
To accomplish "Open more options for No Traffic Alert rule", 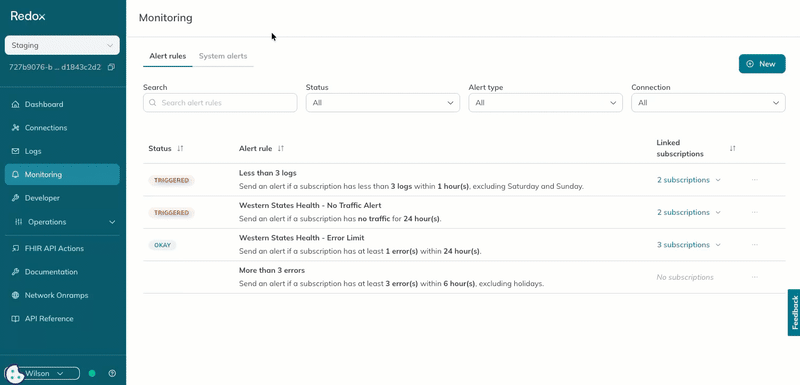I will click(x=755, y=212).
